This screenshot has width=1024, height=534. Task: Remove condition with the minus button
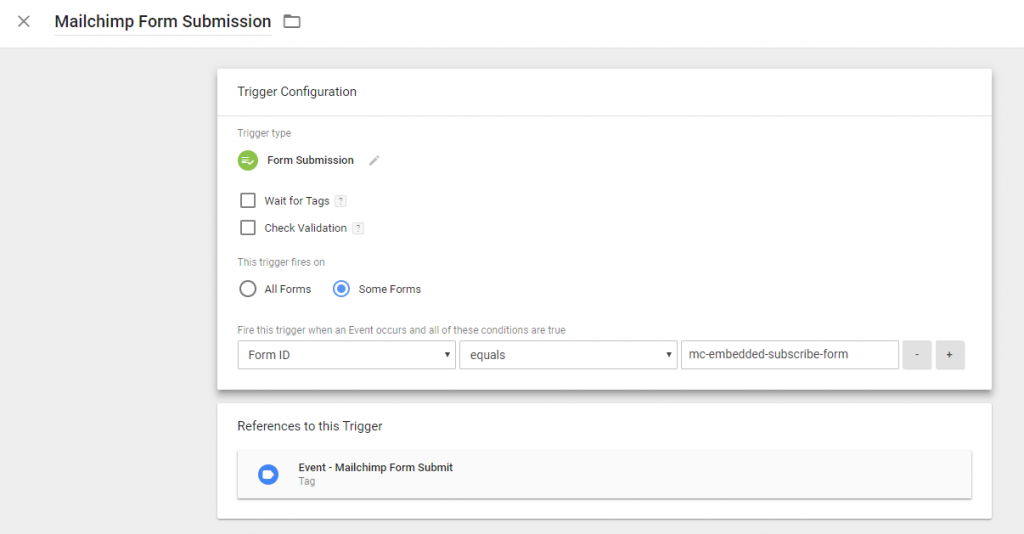(917, 355)
